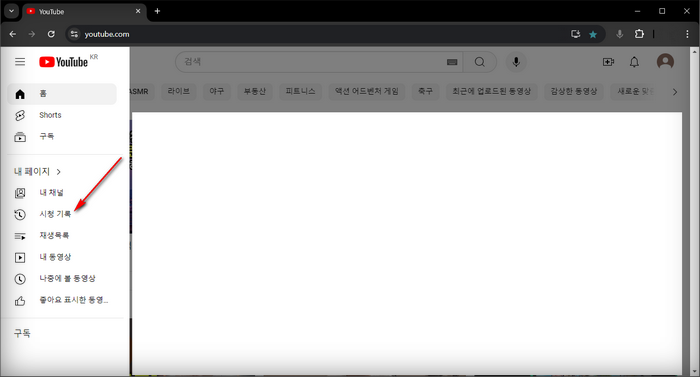Image resolution: width=700 pixels, height=377 pixels.
Task: Select the 부동산 filter chip
Action: coord(254,91)
